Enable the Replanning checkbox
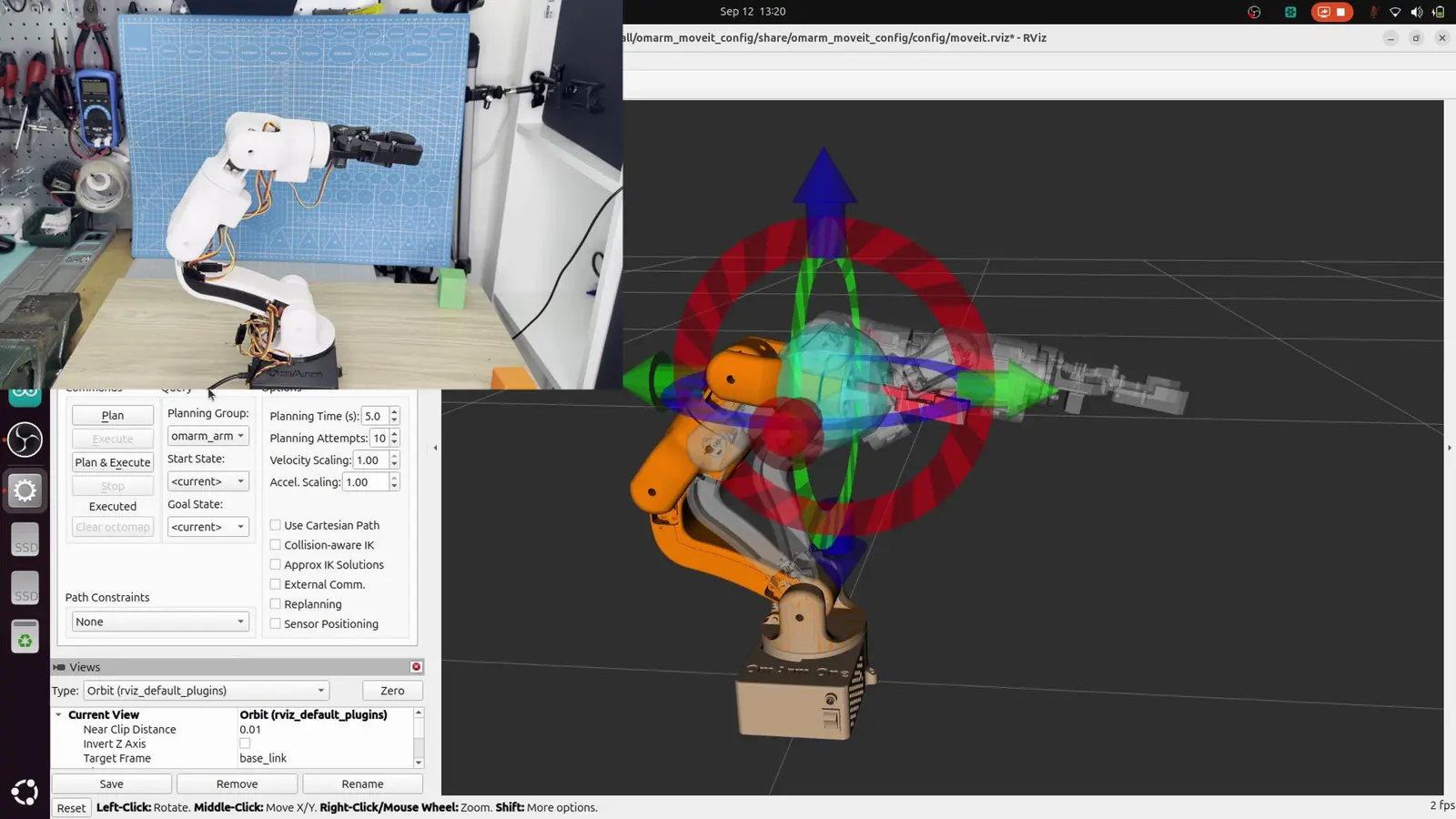The width and height of the screenshot is (1456, 819). tap(275, 604)
